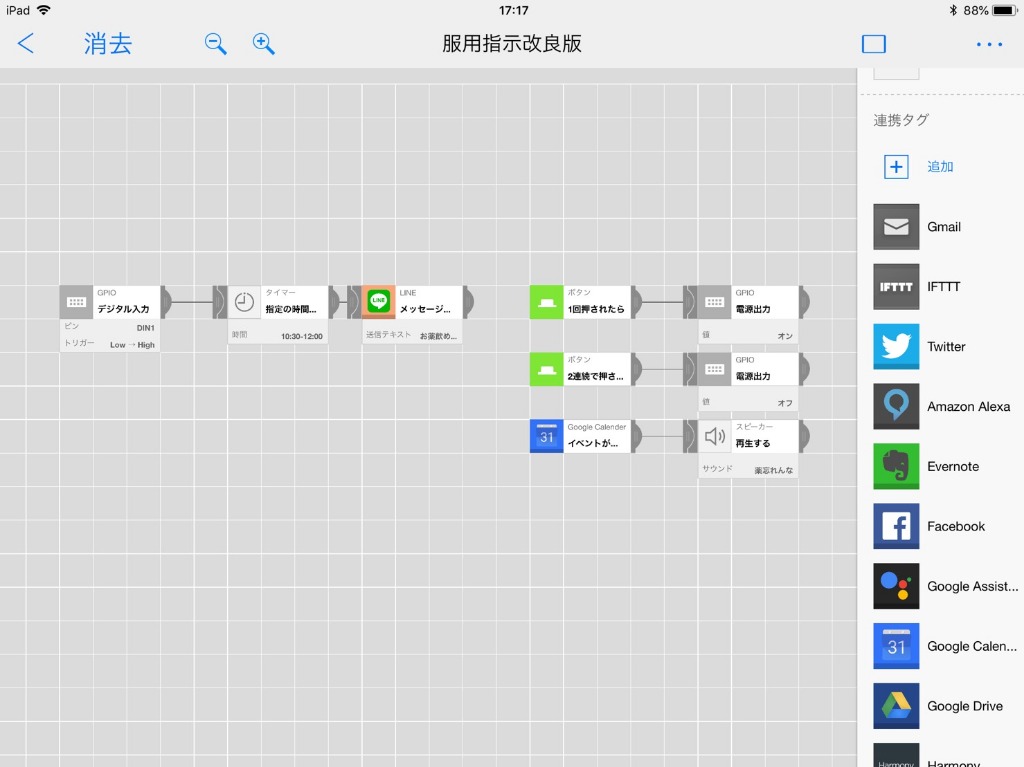
Task: Tap the オフ value of 電源出力
Action: click(785, 403)
